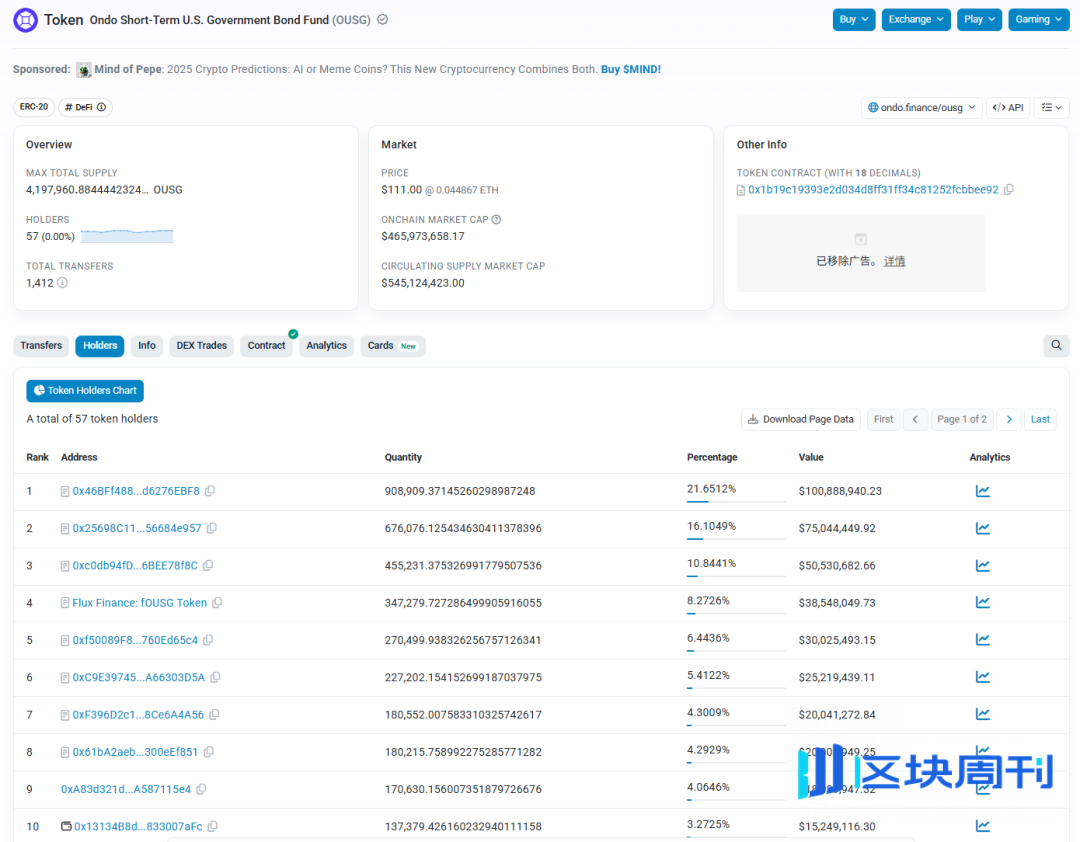Click the total transfers info icon

pyautogui.click(x=62, y=283)
